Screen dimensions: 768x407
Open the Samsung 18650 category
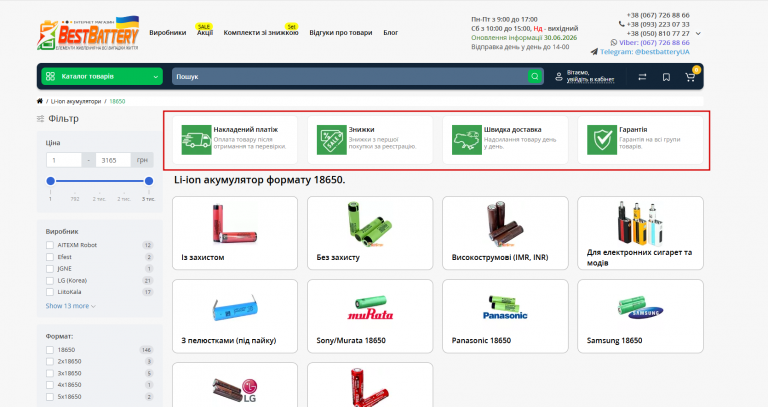pyautogui.click(x=640, y=316)
